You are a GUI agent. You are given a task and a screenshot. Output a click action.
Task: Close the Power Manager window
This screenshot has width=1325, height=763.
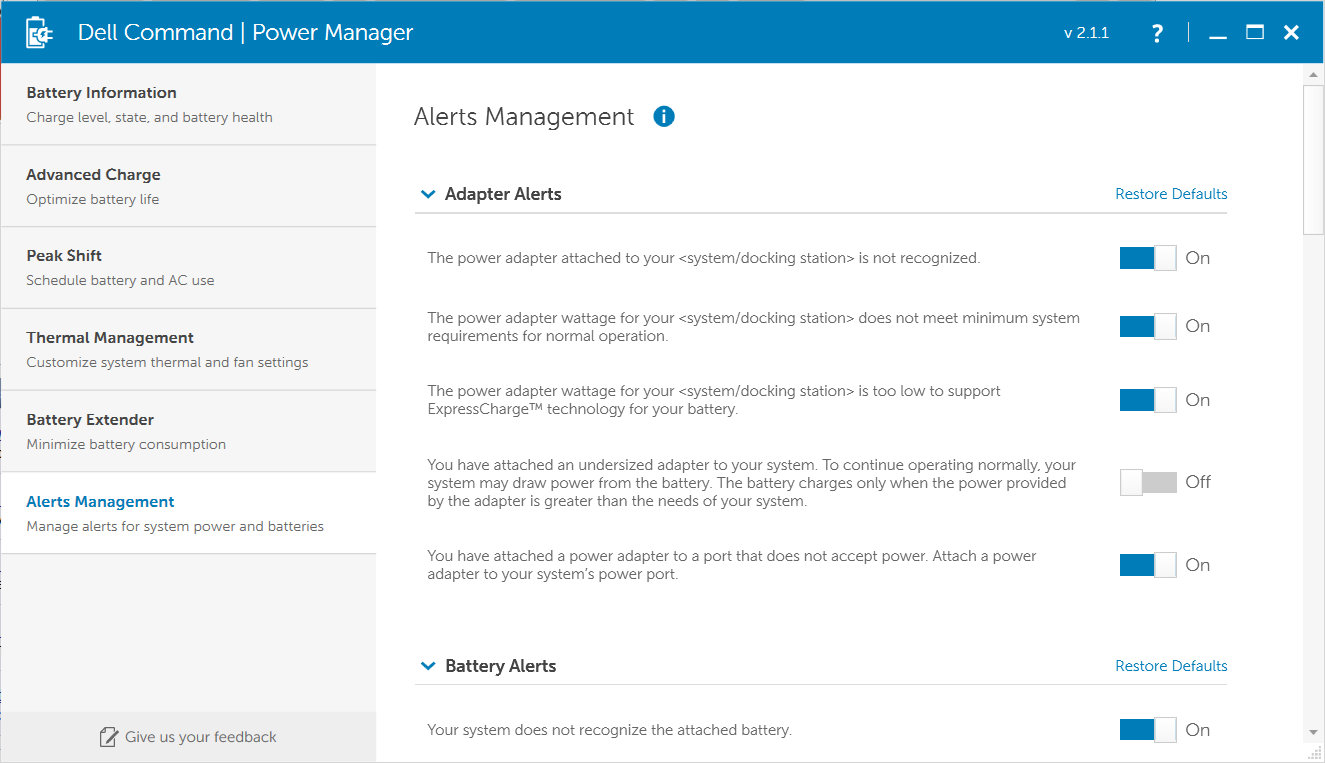[1291, 32]
